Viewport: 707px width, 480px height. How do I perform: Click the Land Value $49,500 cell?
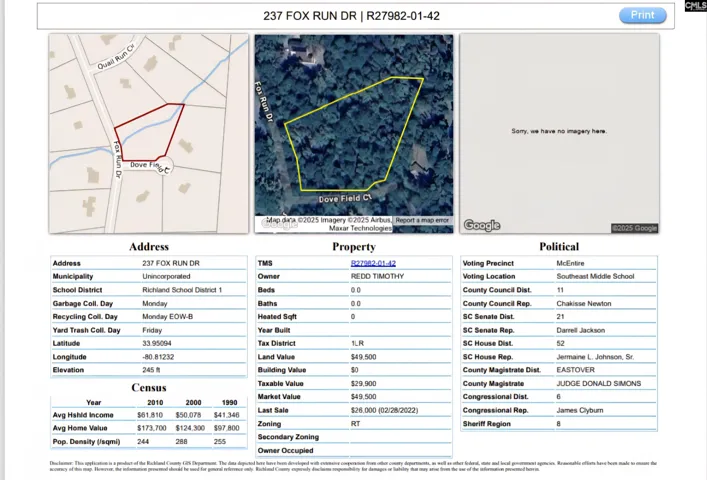[x=363, y=357]
